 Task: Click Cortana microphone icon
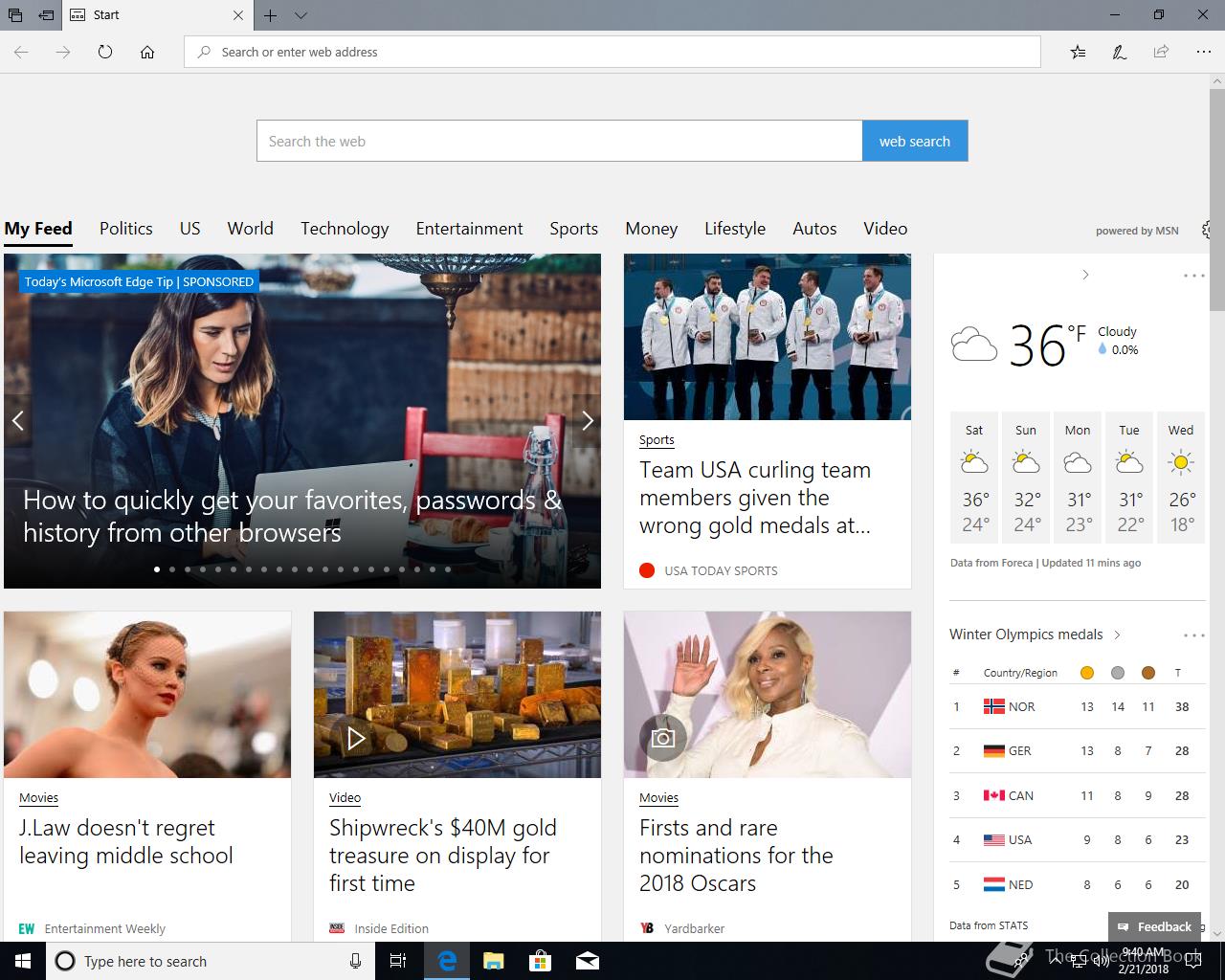(355, 961)
